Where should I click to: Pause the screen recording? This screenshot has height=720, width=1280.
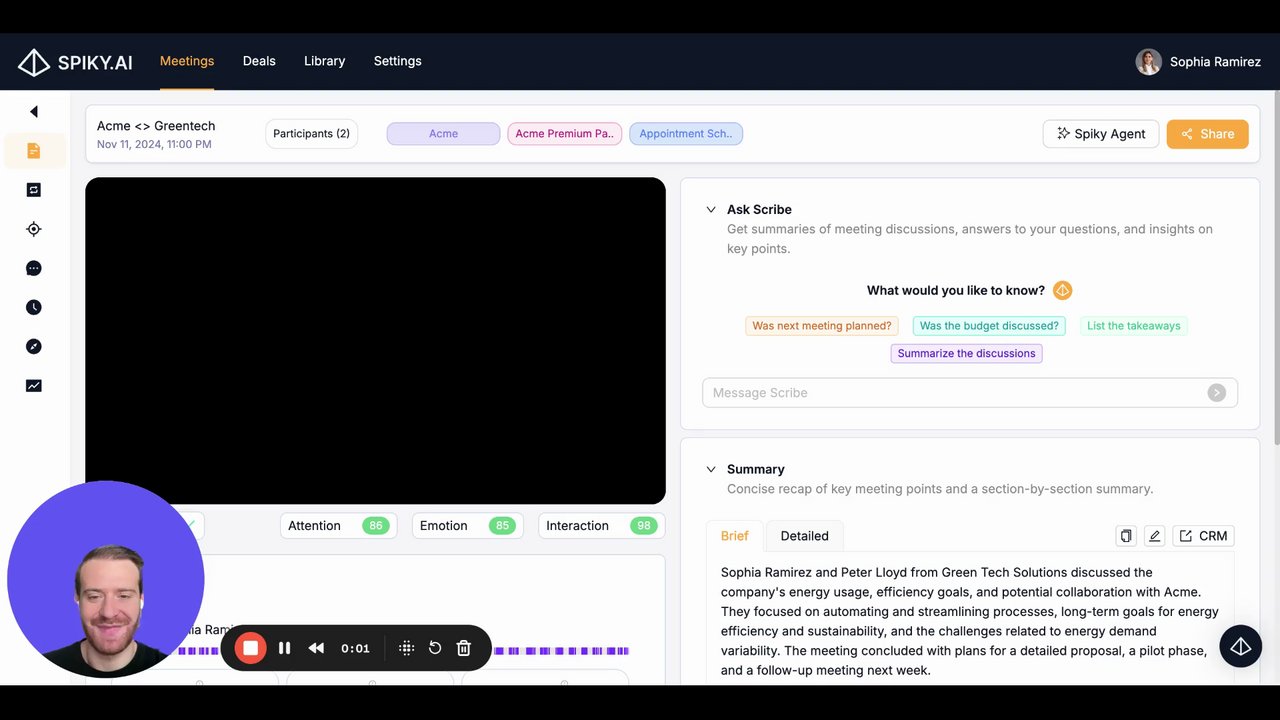tap(285, 648)
